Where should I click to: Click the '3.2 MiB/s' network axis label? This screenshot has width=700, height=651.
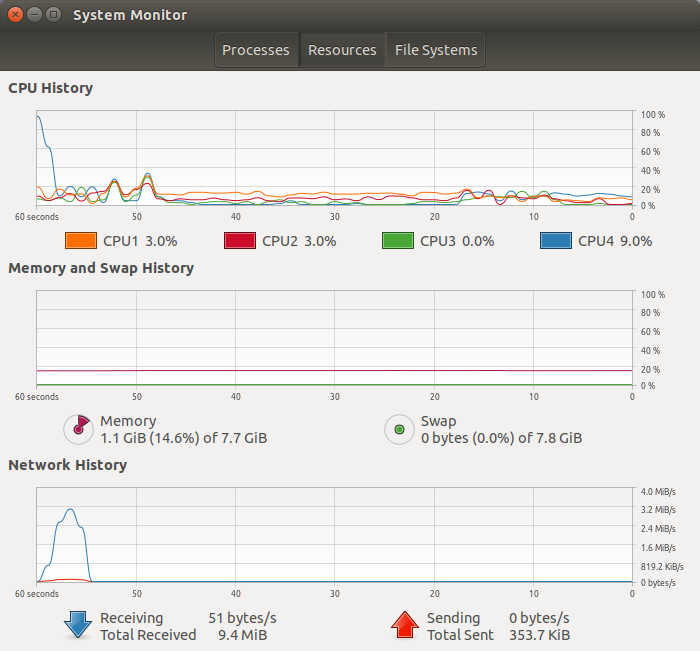658,510
